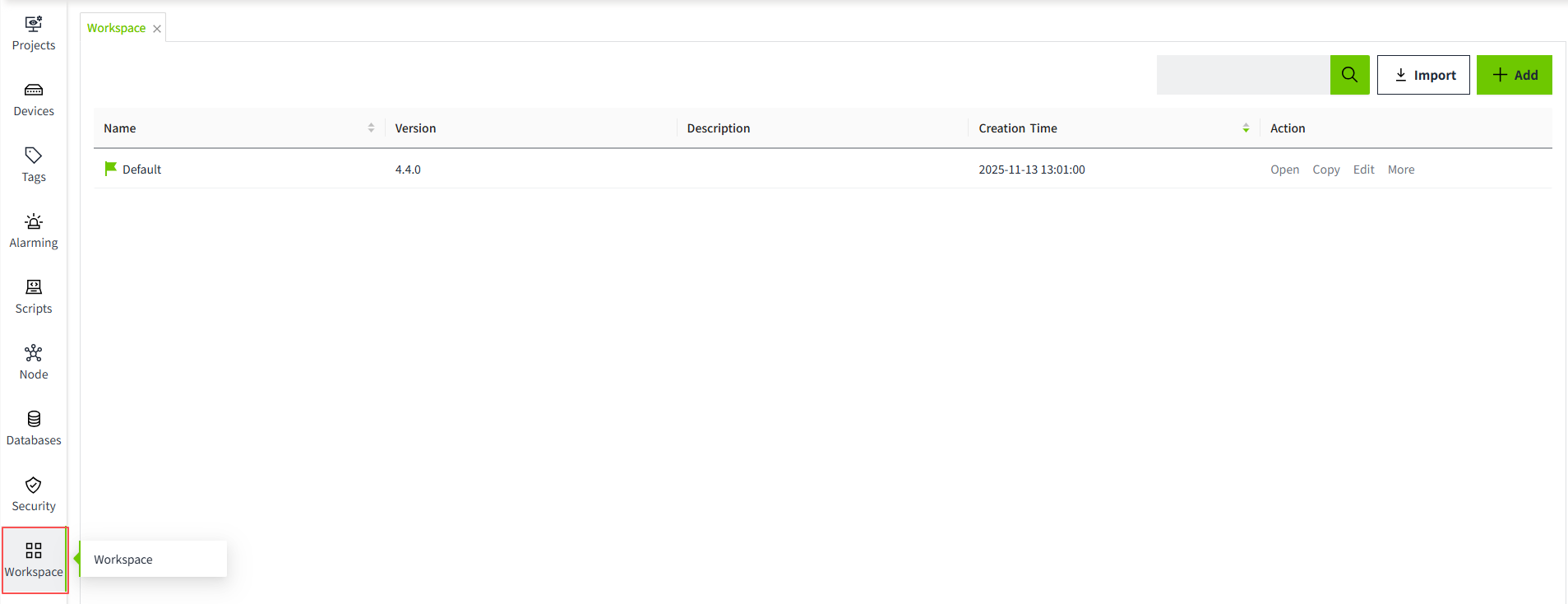Image resolution: width=1568 pixels, height=604 pixels.
Task: Open the Alarming sidebar section
Action: point(34,231)
